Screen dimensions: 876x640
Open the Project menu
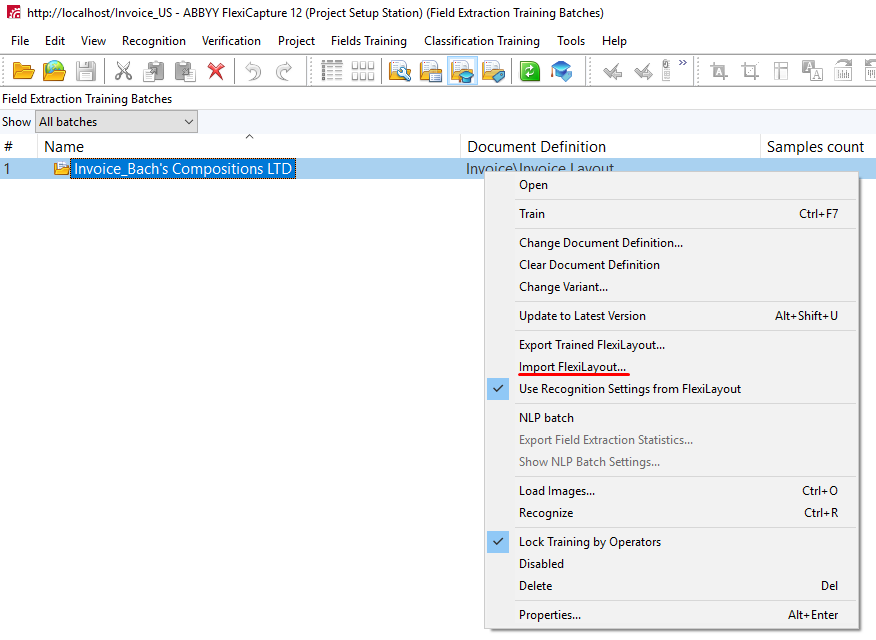[x=296, y=41]
